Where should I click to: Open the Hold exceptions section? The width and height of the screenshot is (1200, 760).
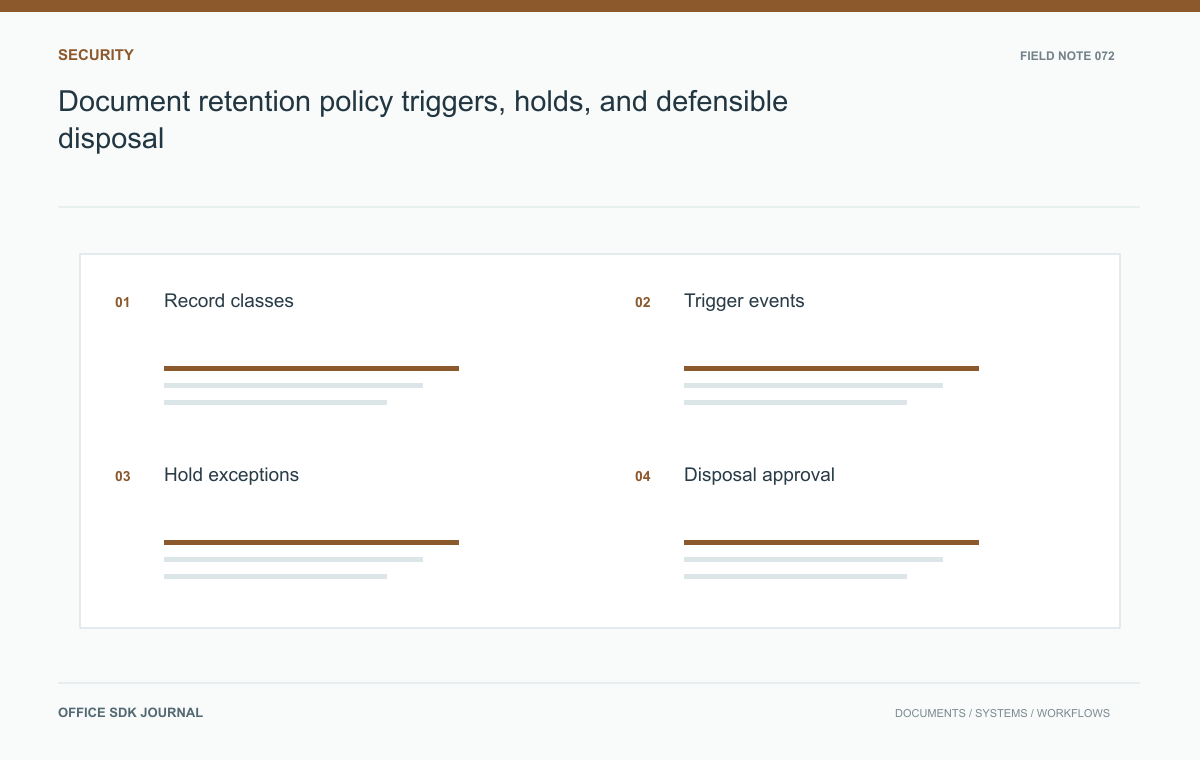[x=231, y=475]
